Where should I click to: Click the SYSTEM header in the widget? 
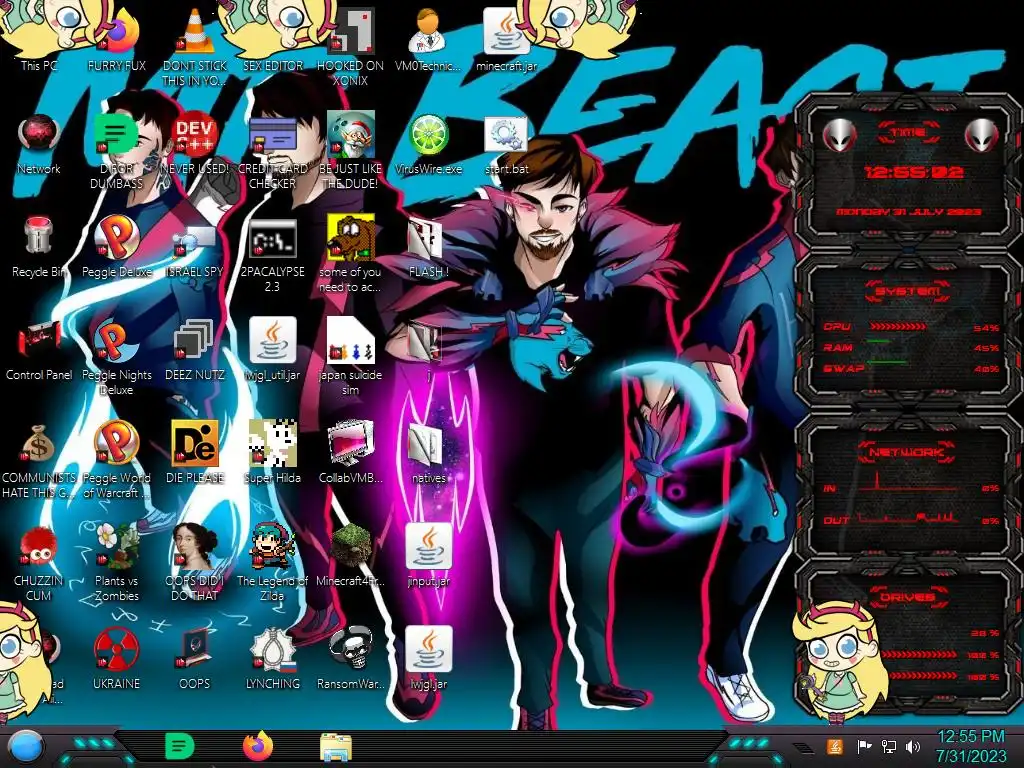(x=908, y=291)
